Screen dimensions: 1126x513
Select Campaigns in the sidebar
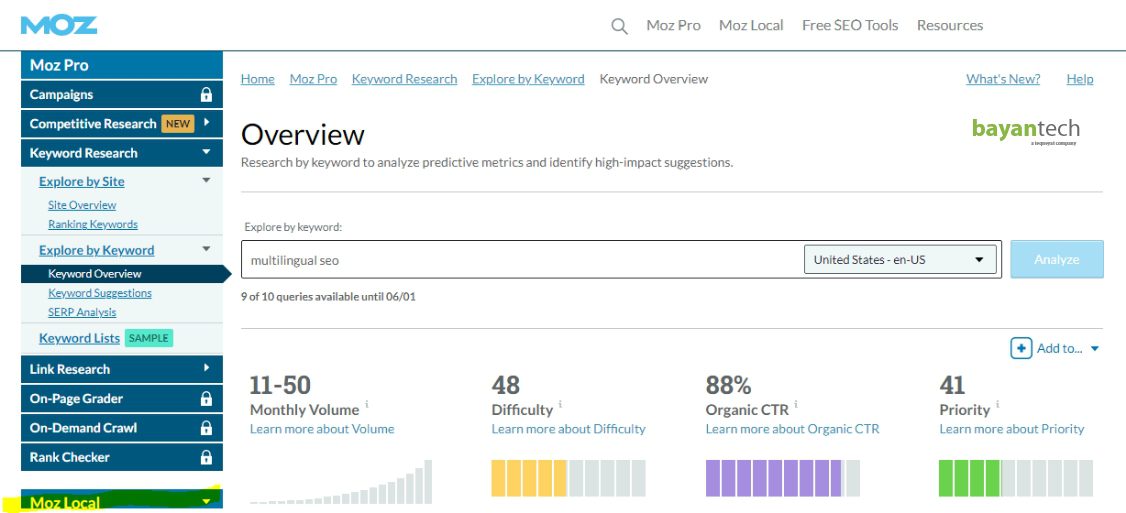(x=122, y=95)
